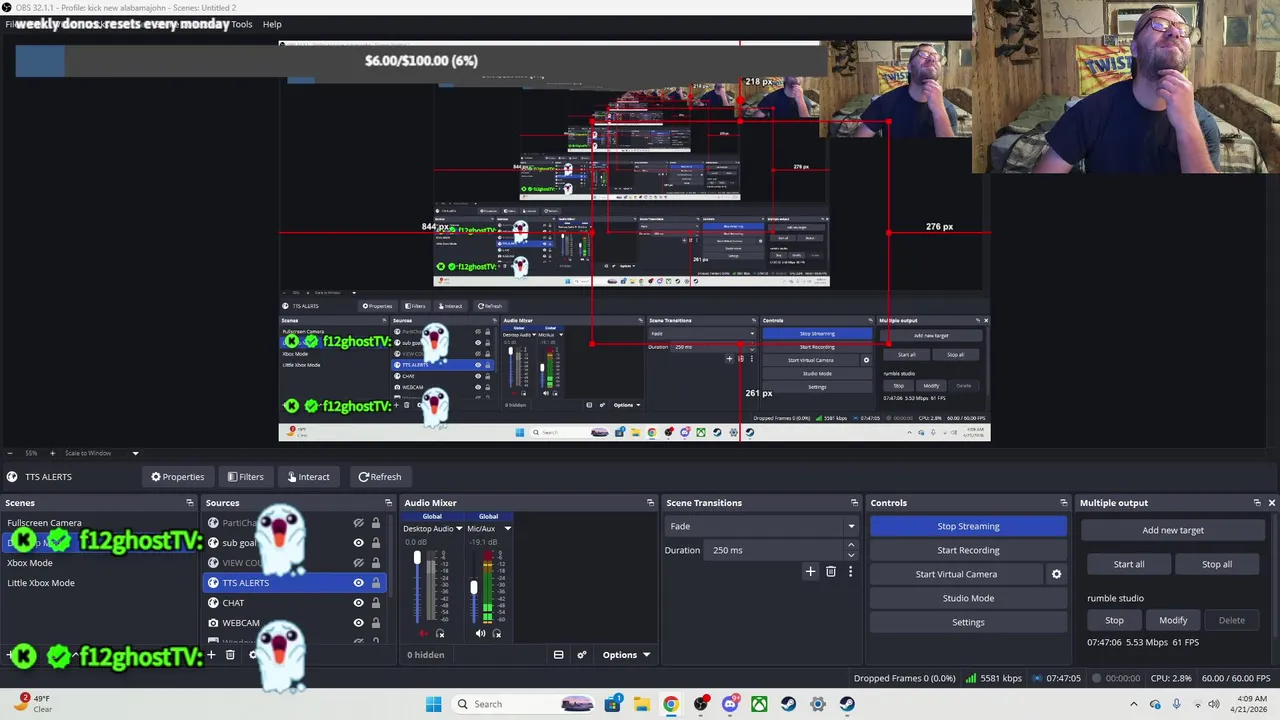Open advanced audio properties gear

(x=582, y=655)
